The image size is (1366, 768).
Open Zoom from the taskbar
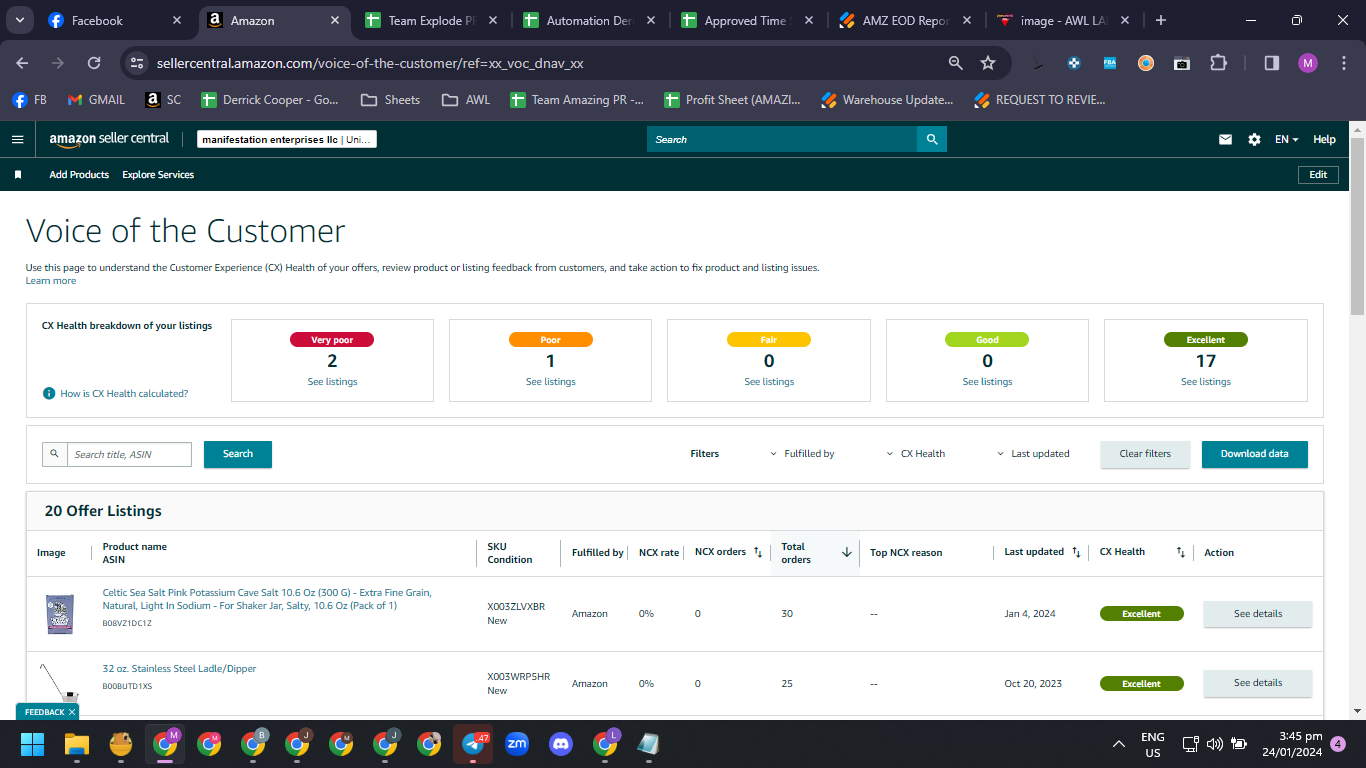point(517,744)
